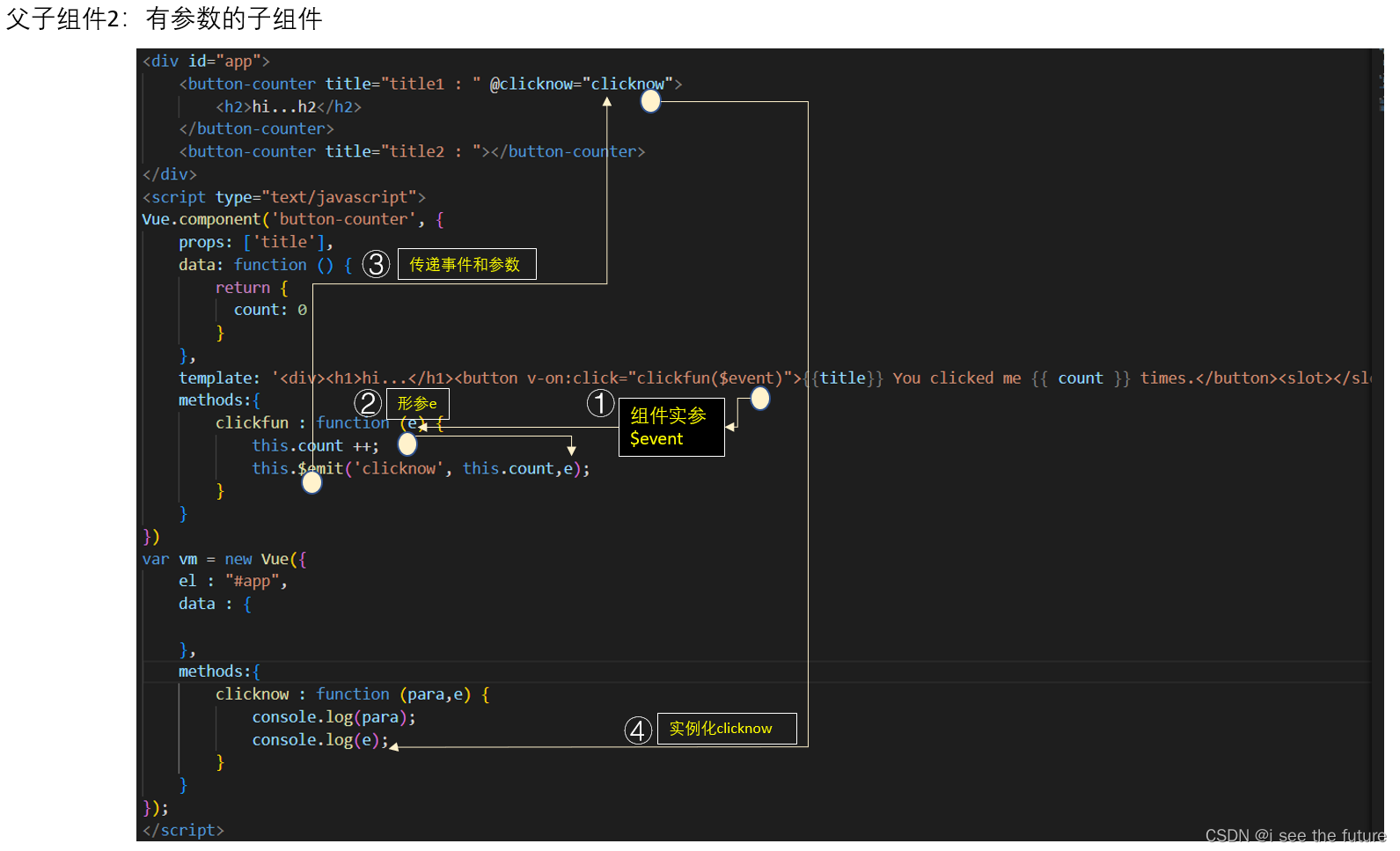Click the "var vm = new Vue({" line

coord(224,559)
